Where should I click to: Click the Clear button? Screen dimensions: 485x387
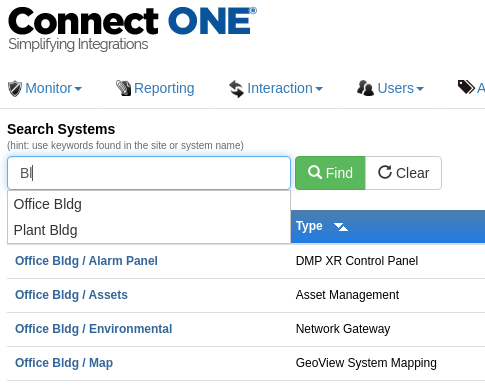404,173
